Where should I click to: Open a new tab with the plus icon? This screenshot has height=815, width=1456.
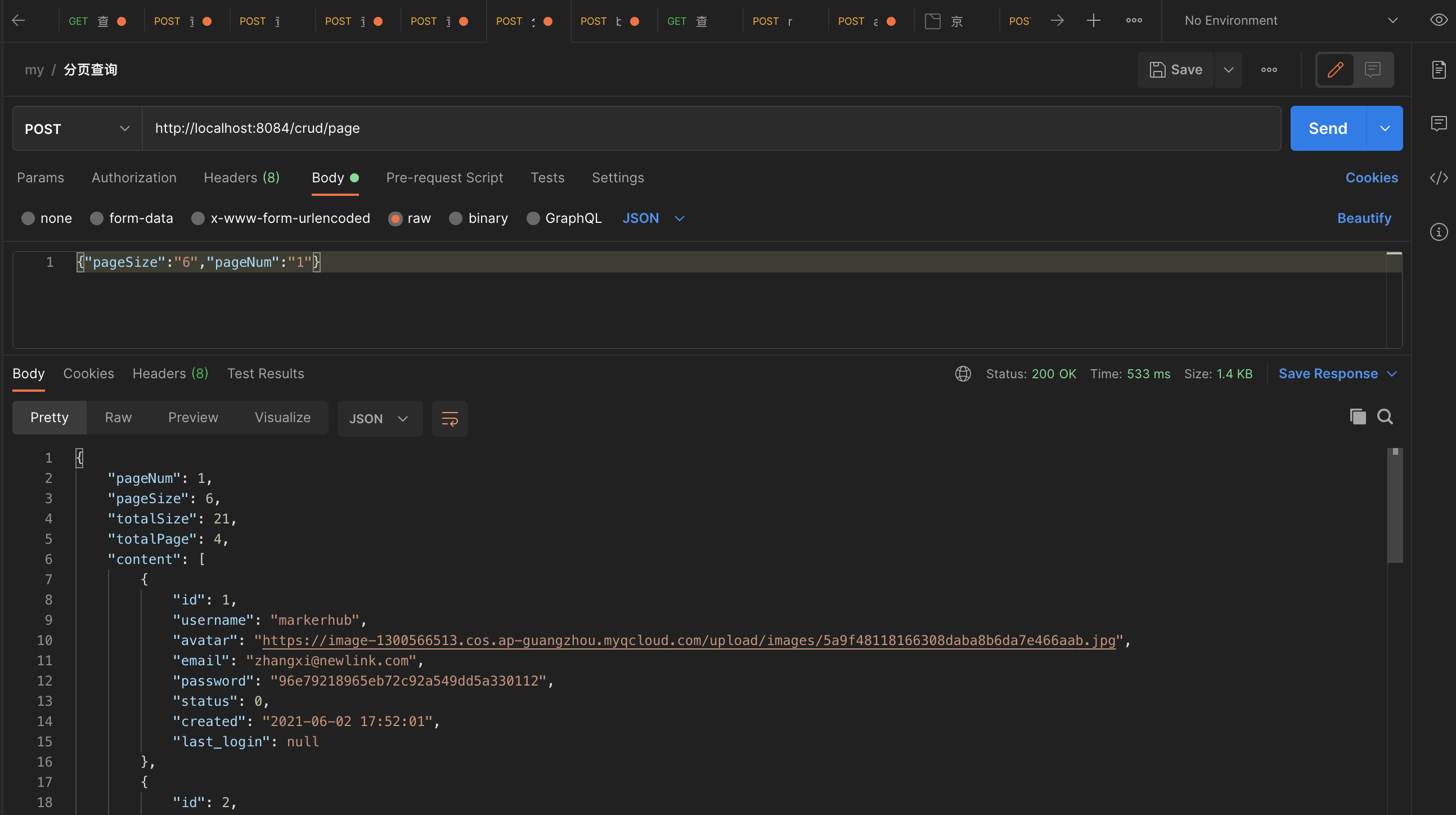coord(1093,21)
